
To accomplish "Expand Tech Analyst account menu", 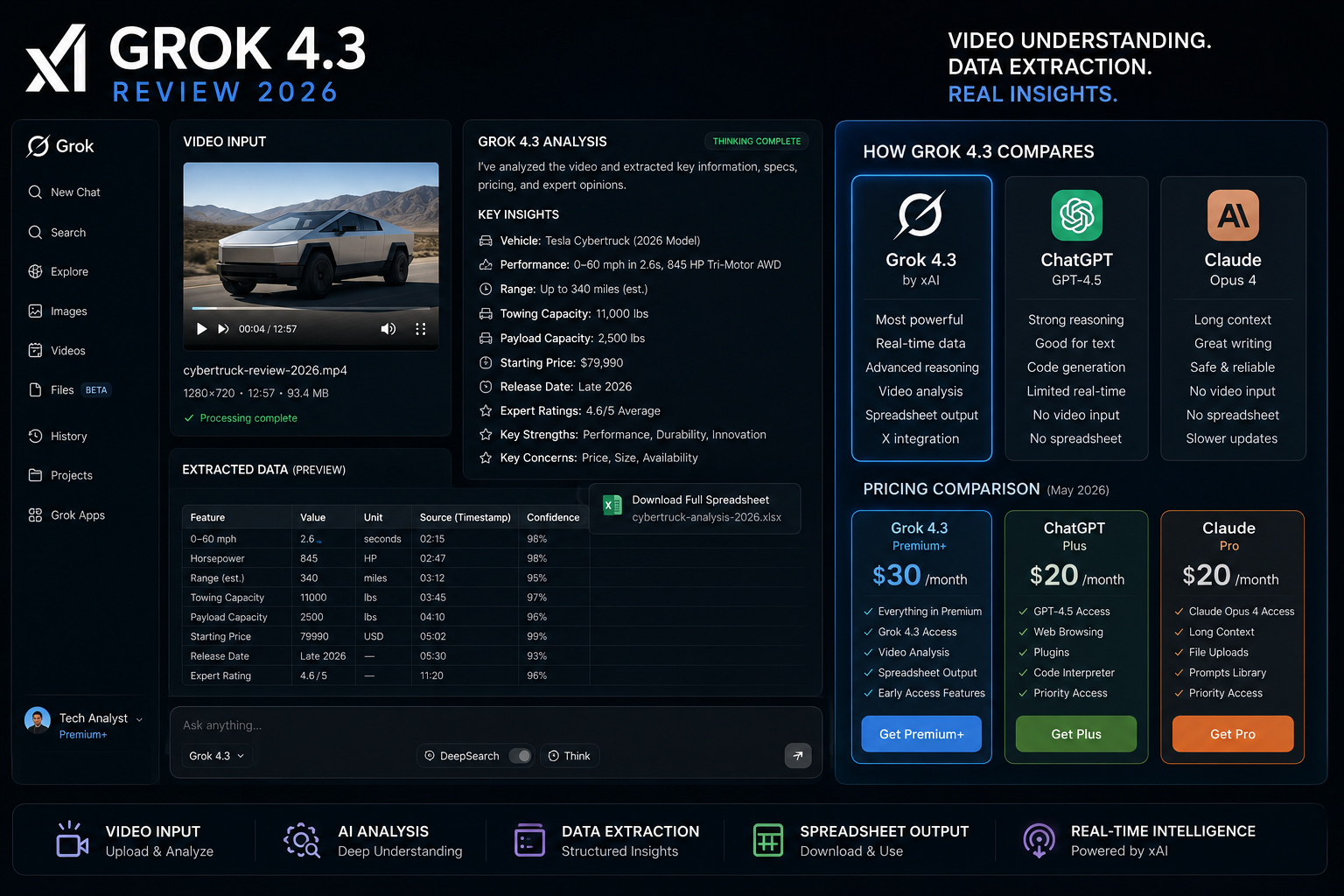I will point(139,719).
